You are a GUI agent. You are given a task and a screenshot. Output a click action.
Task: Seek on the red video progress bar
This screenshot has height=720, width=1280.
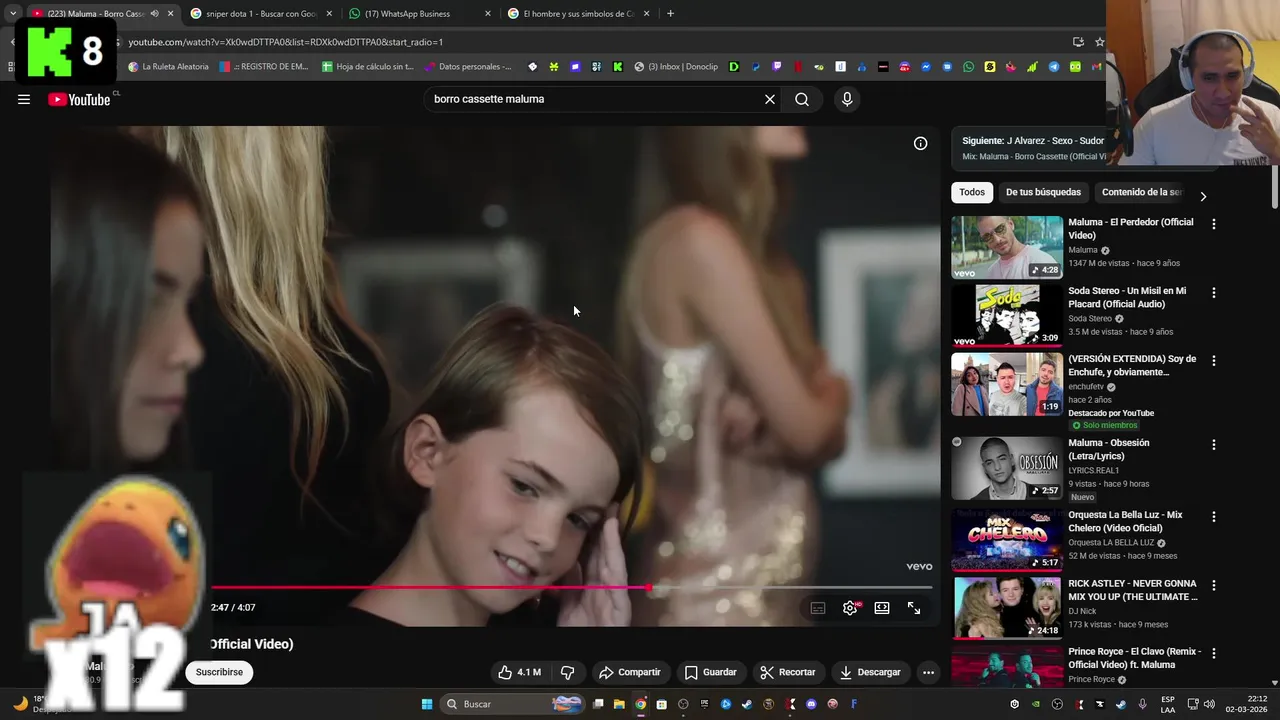point(572,587)
